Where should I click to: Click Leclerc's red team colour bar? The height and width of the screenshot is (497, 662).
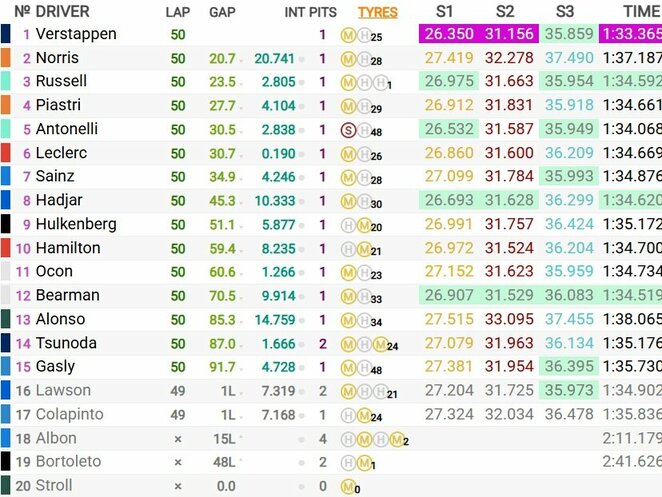tap(6, 153)
